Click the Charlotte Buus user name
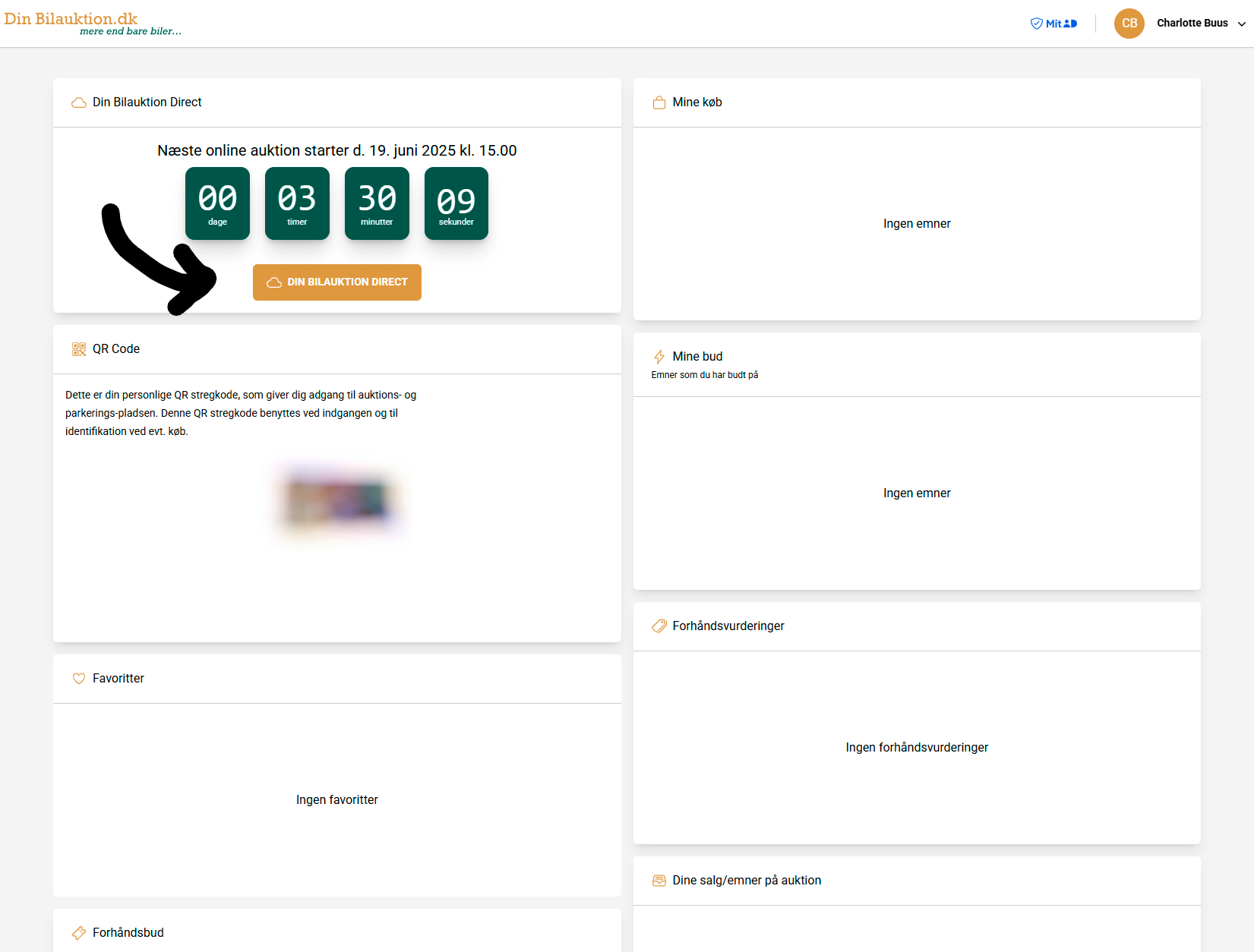This screenshot has width=1254, height=952. click(x=1192, y=24)
